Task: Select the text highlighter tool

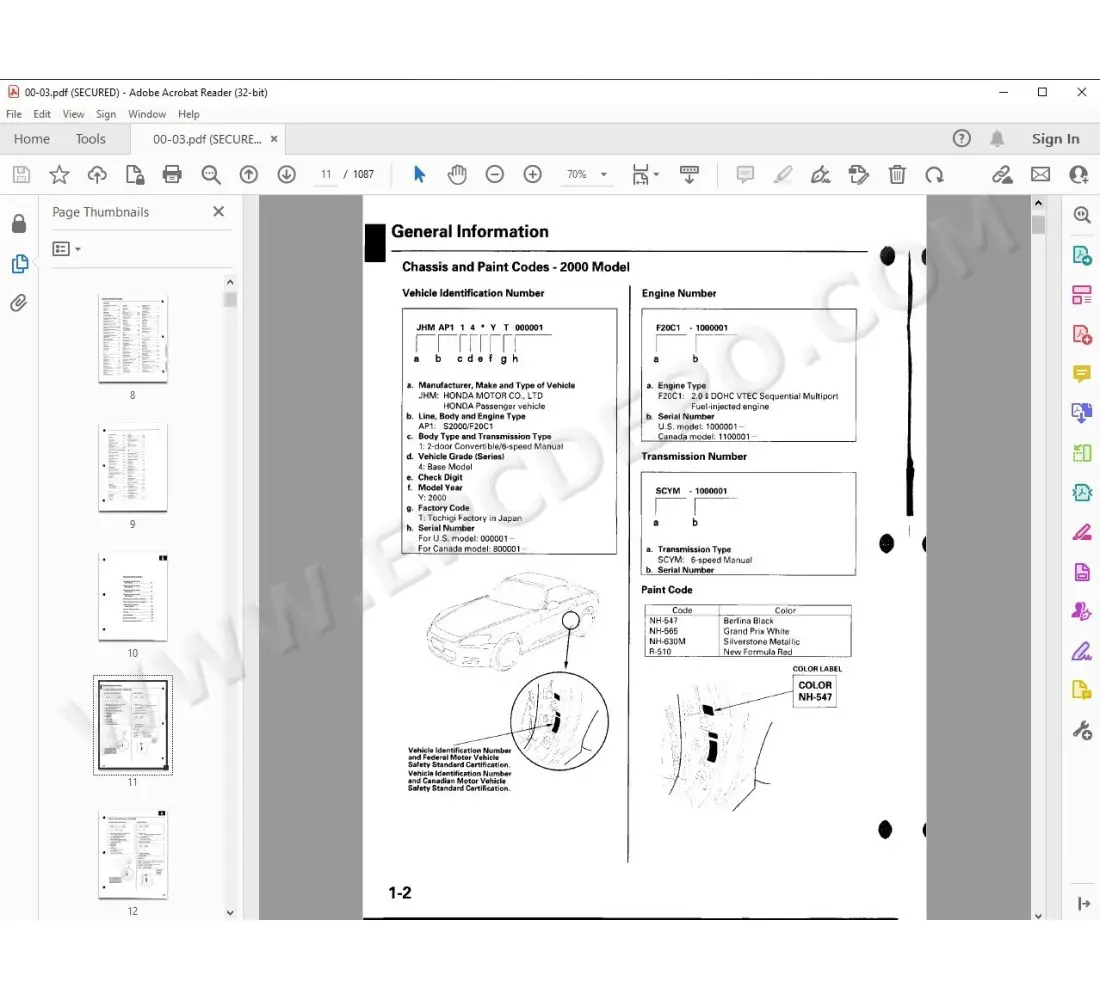Action: (783, 174)
